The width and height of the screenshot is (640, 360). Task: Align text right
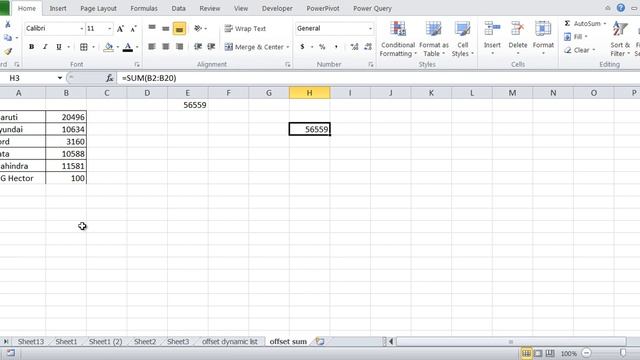coord(179,47)
